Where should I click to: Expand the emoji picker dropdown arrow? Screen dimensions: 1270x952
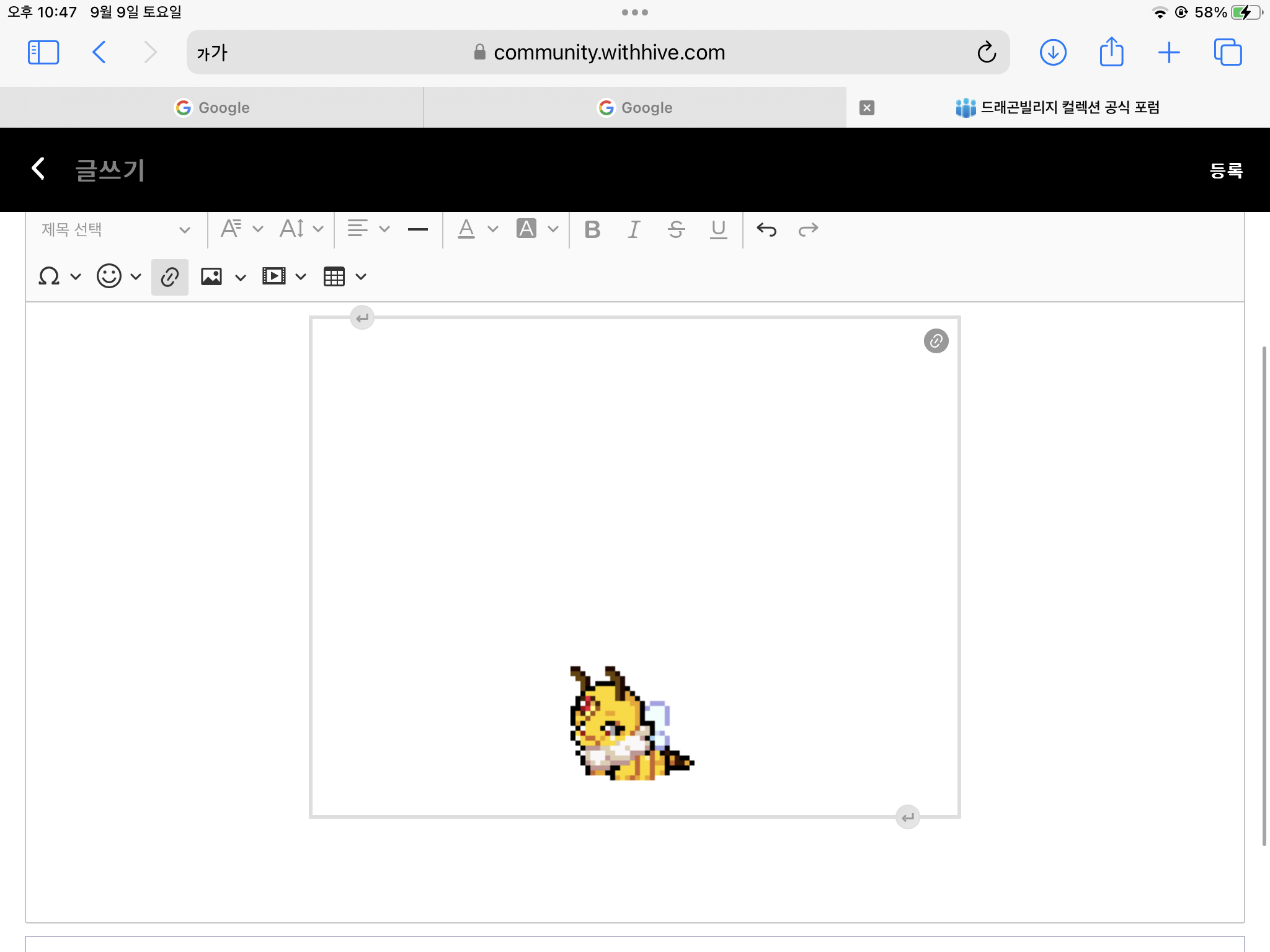coord(136,276)
